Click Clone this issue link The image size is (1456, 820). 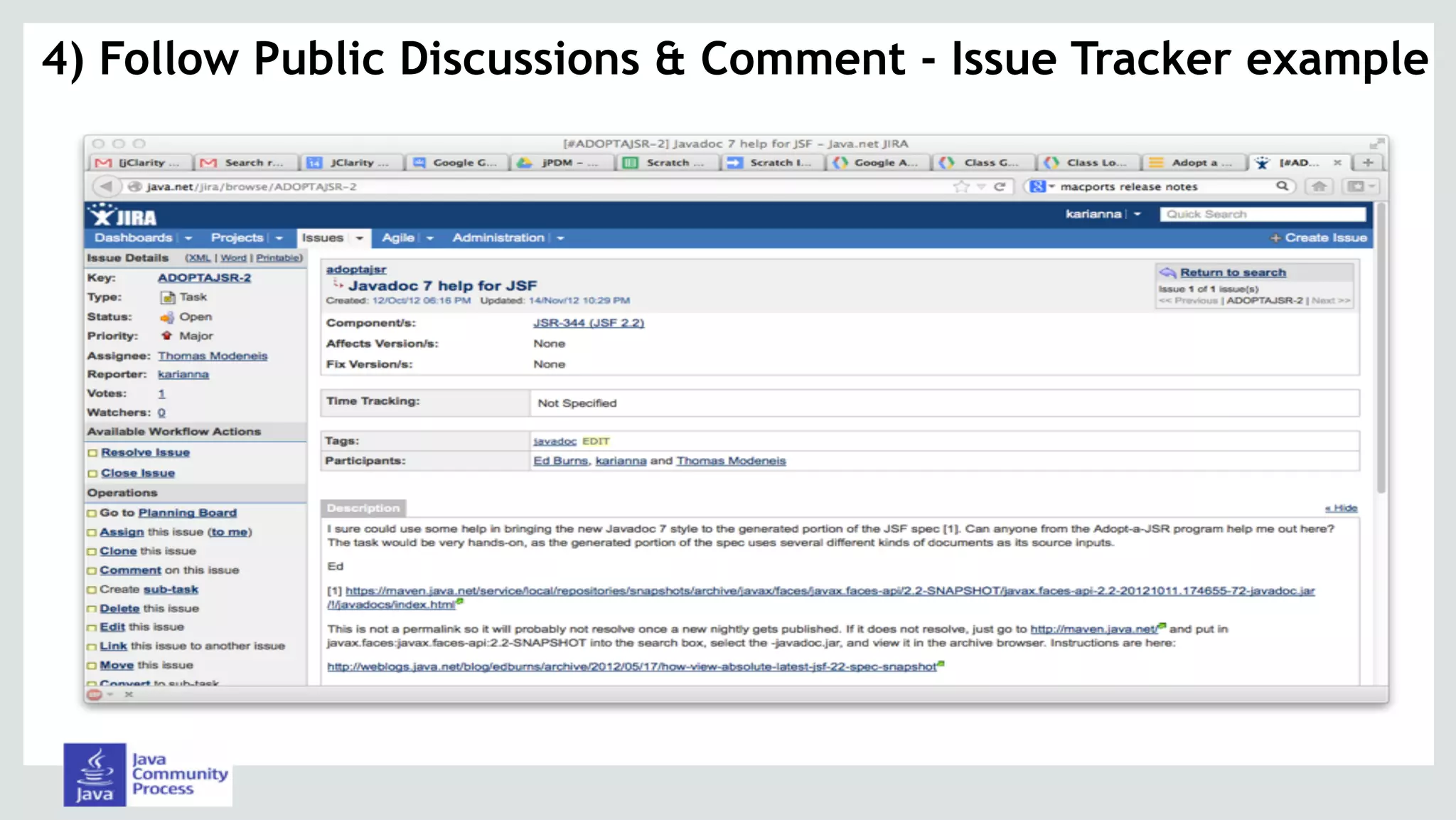pyautogui.click(x=118, y=551)
